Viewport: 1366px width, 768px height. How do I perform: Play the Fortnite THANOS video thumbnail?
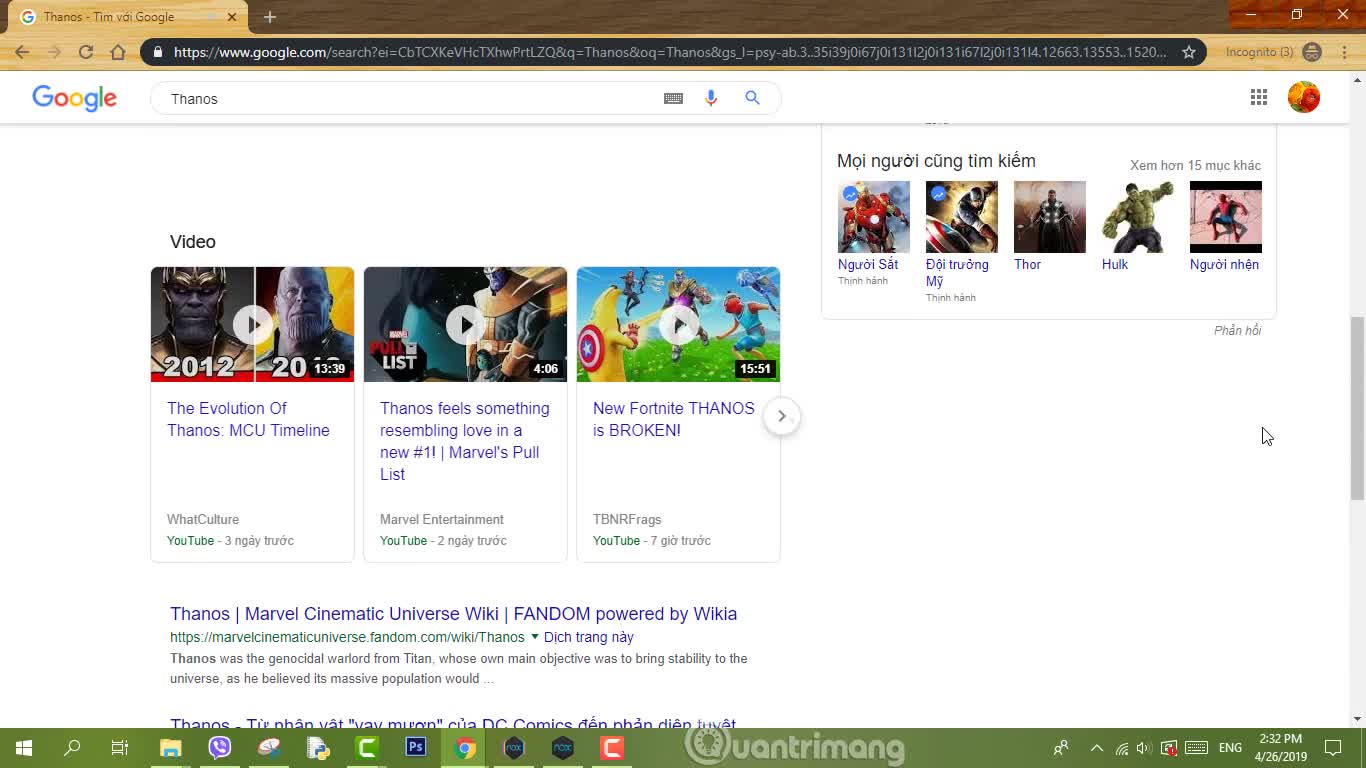pos(678,324)
